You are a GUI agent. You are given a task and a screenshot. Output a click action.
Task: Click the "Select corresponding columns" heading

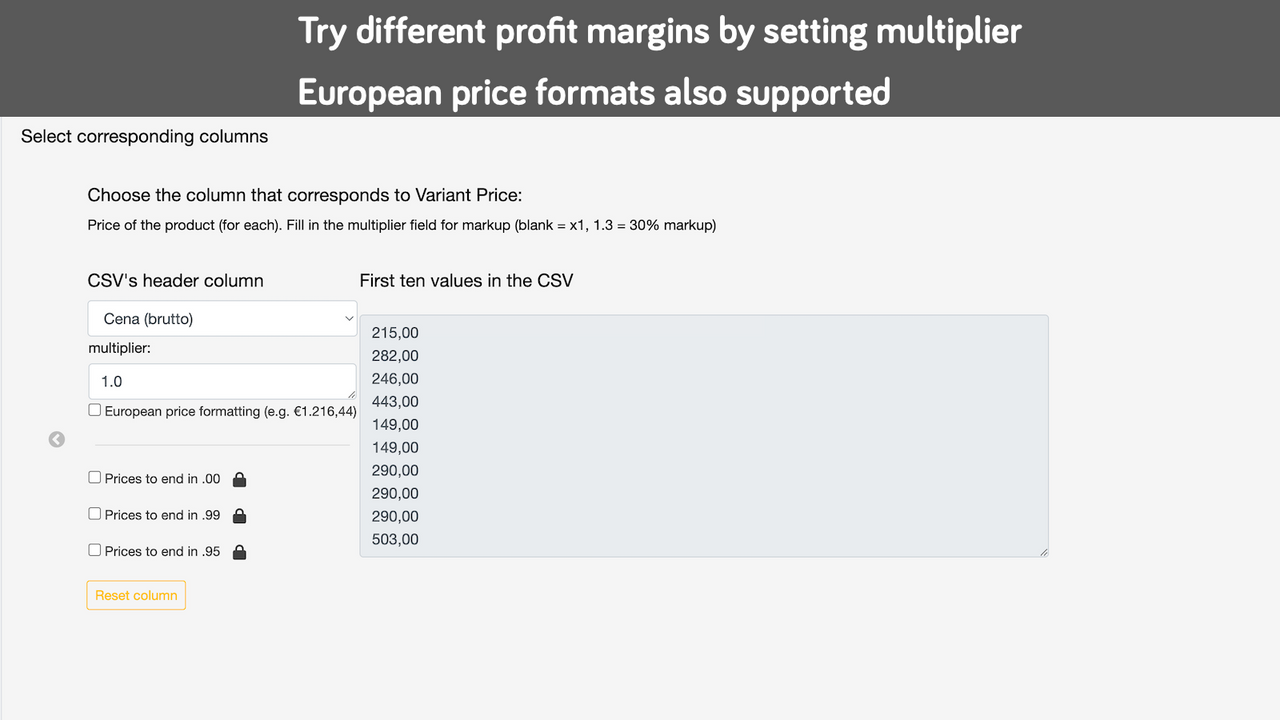144,136
